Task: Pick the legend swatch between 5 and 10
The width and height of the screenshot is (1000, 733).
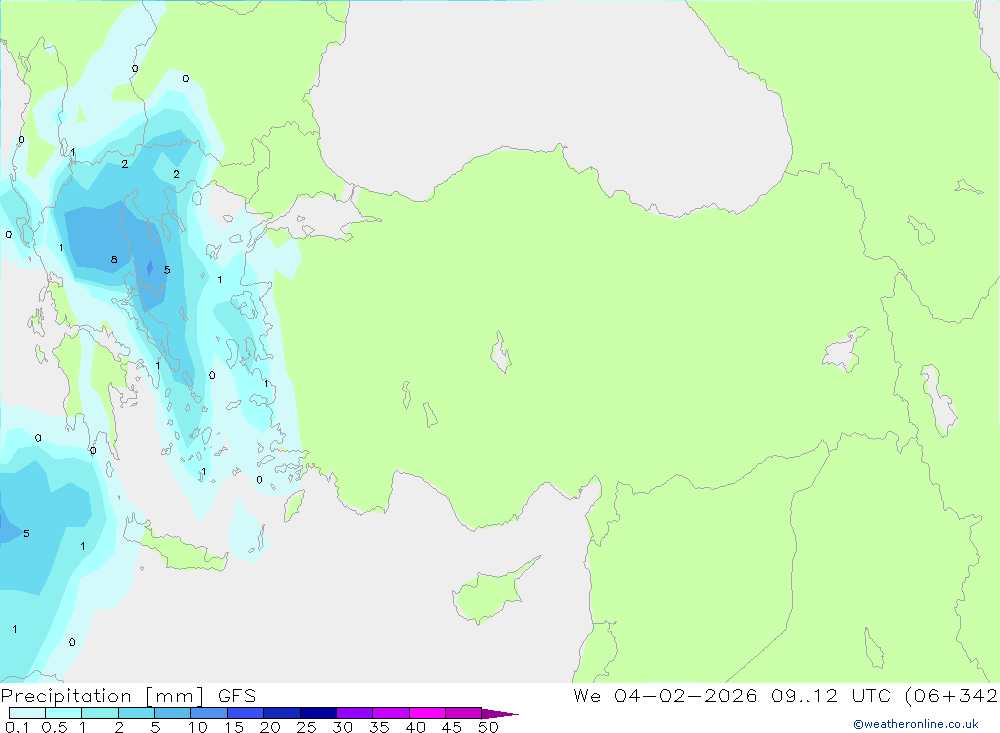Action: pyautogui.click(x=172, y=713)
